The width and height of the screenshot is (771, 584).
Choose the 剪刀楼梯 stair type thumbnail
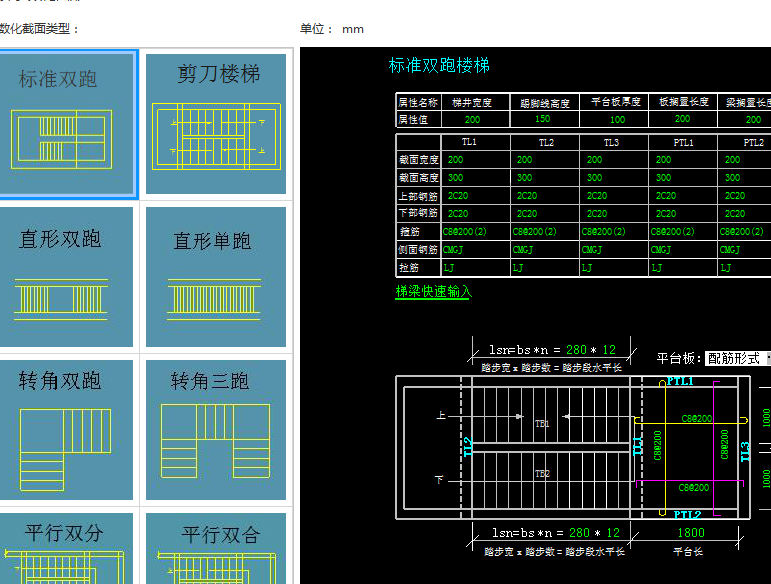pos(216,124)
